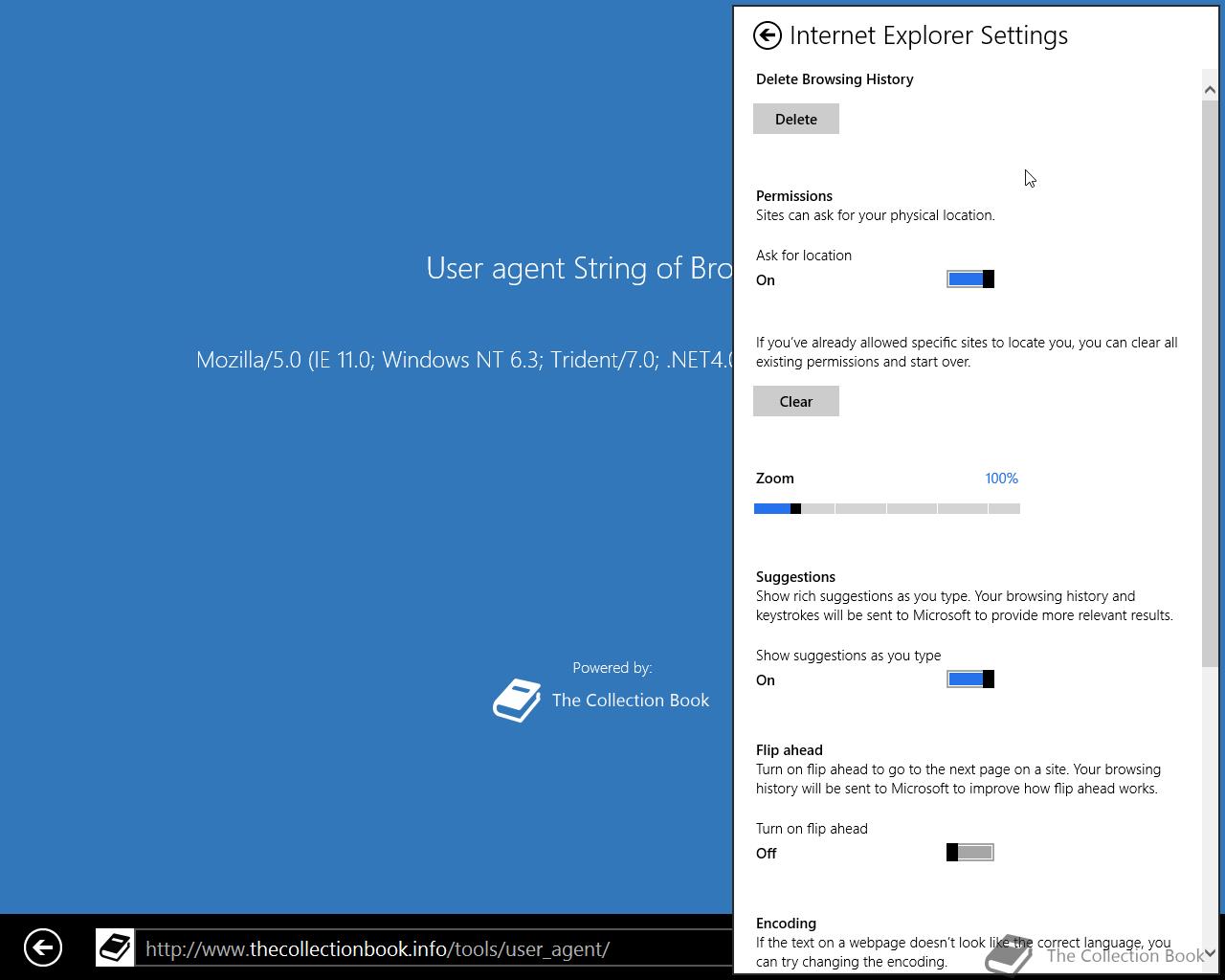Click the Mozilla/5.0 user agent string text
Viewport: 1225px width, 980px height.
tap(465, 360)
